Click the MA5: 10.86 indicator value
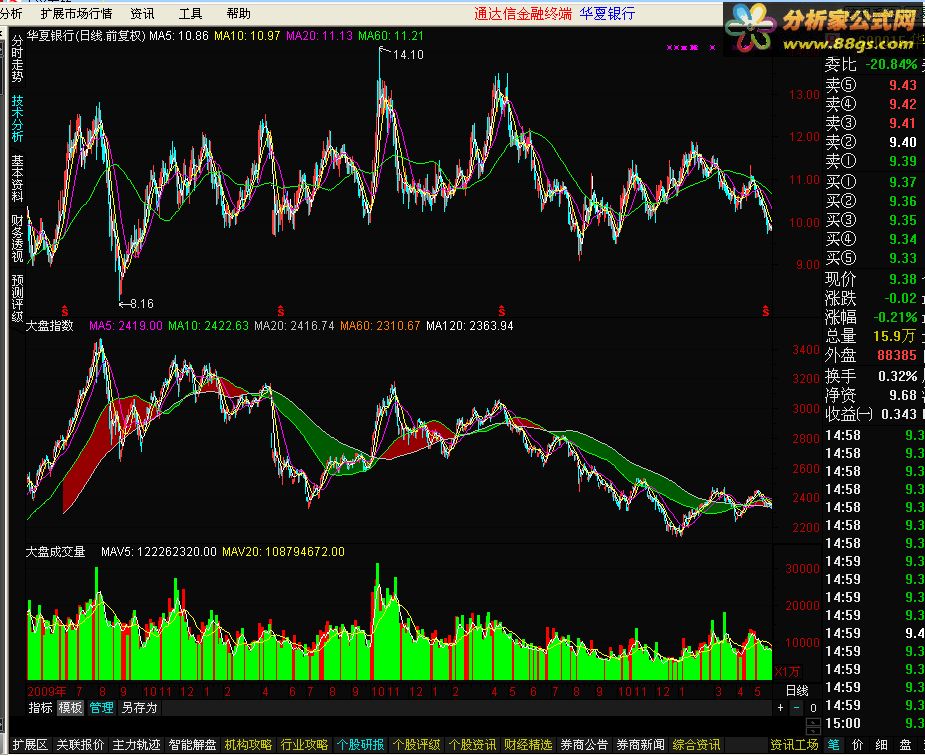The width and height of the screenshot is (925, 756). point(179,36)
